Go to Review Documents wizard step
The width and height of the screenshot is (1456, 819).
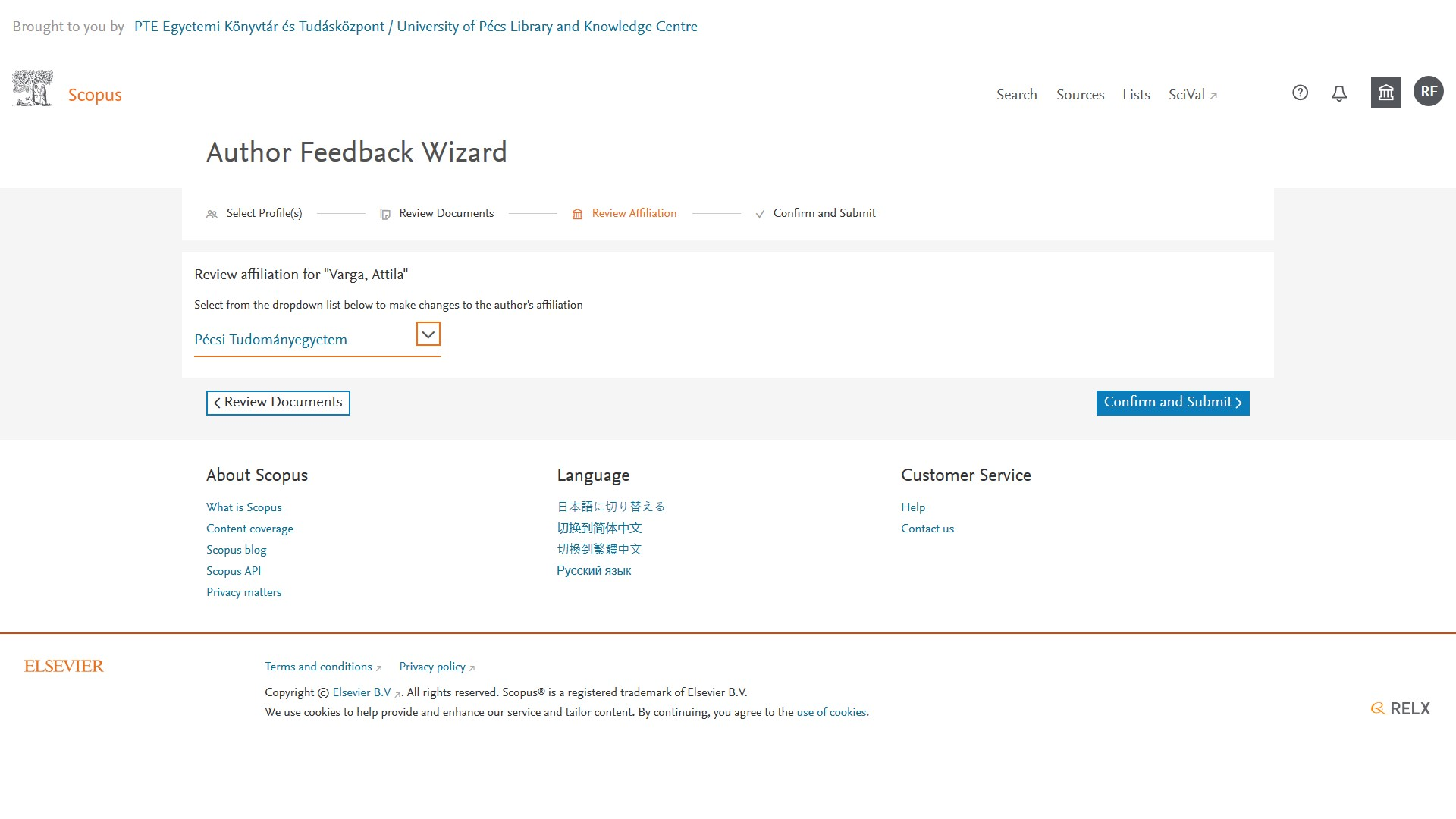pos(446,213)
